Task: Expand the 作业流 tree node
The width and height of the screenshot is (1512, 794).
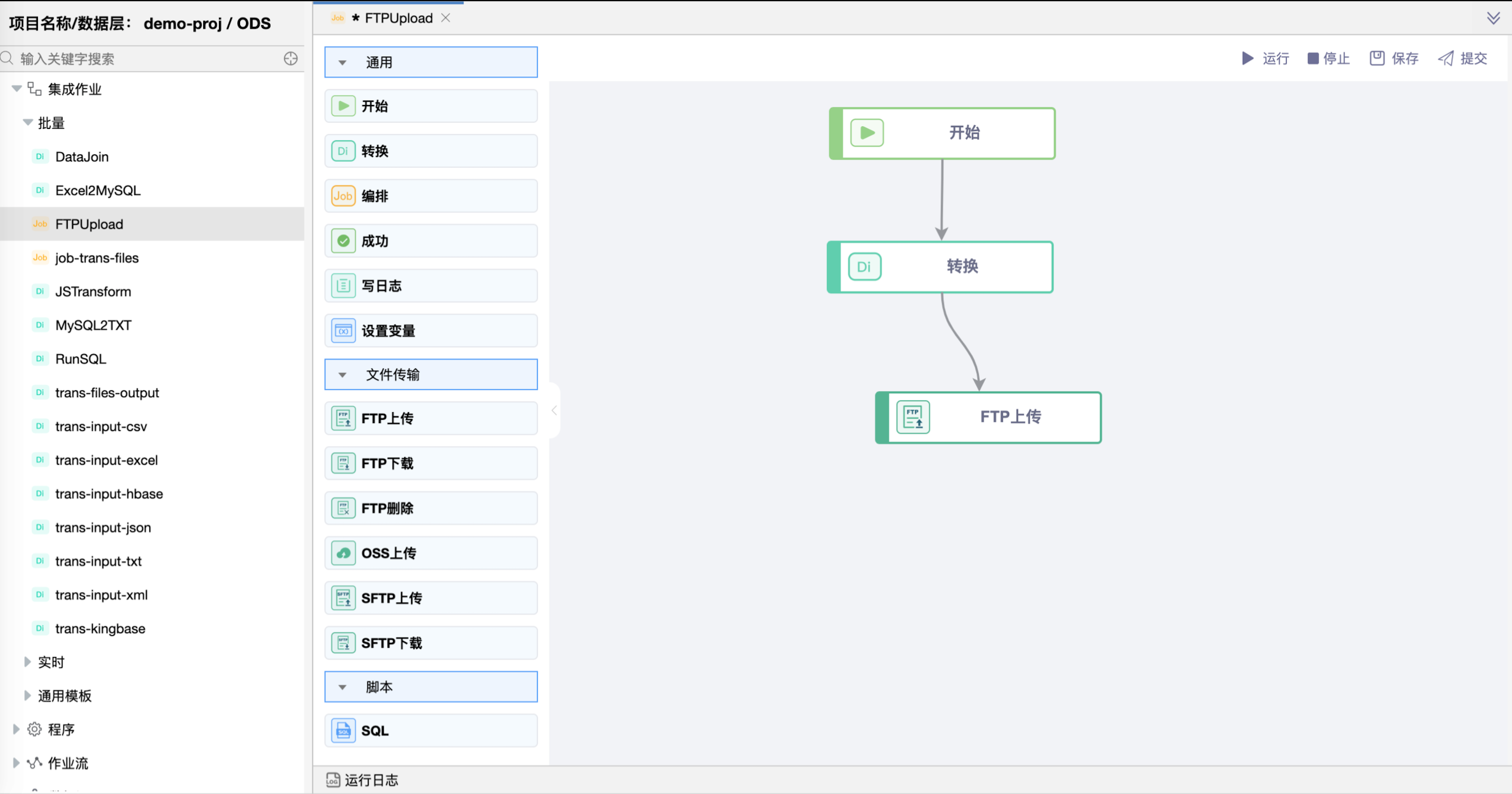Action: tap(16, 763)
